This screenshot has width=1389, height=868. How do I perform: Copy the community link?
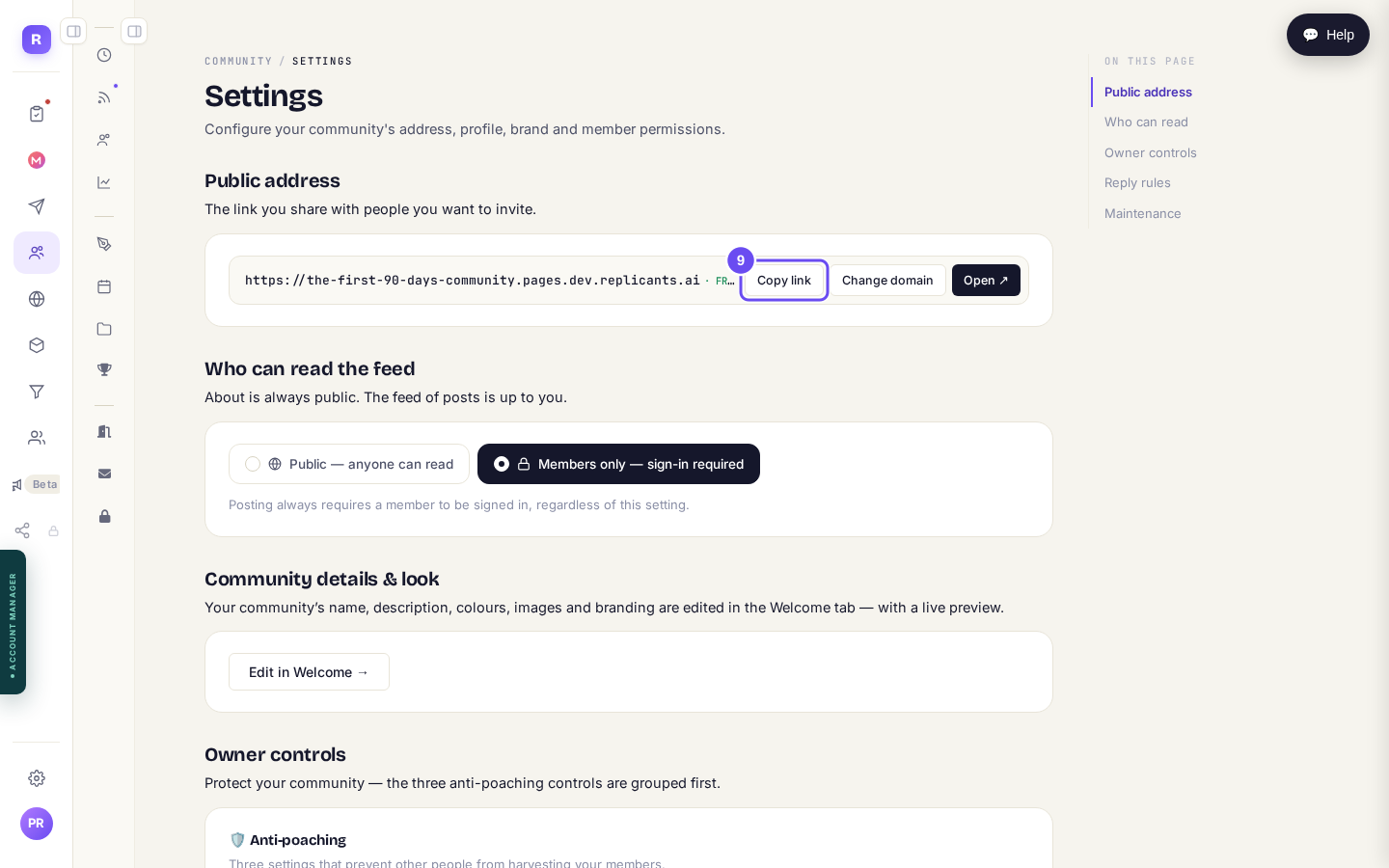(784, 281)
